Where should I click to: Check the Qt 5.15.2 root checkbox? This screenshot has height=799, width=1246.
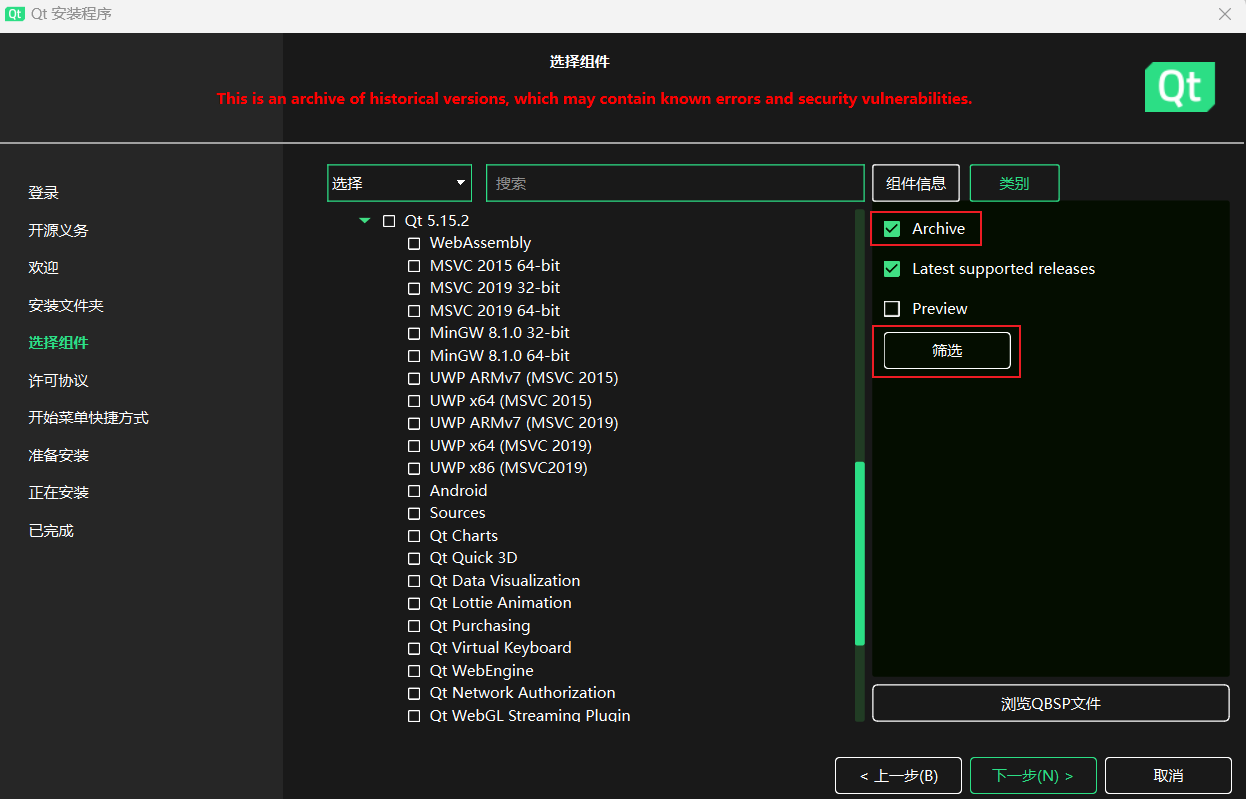pos(389,221)
